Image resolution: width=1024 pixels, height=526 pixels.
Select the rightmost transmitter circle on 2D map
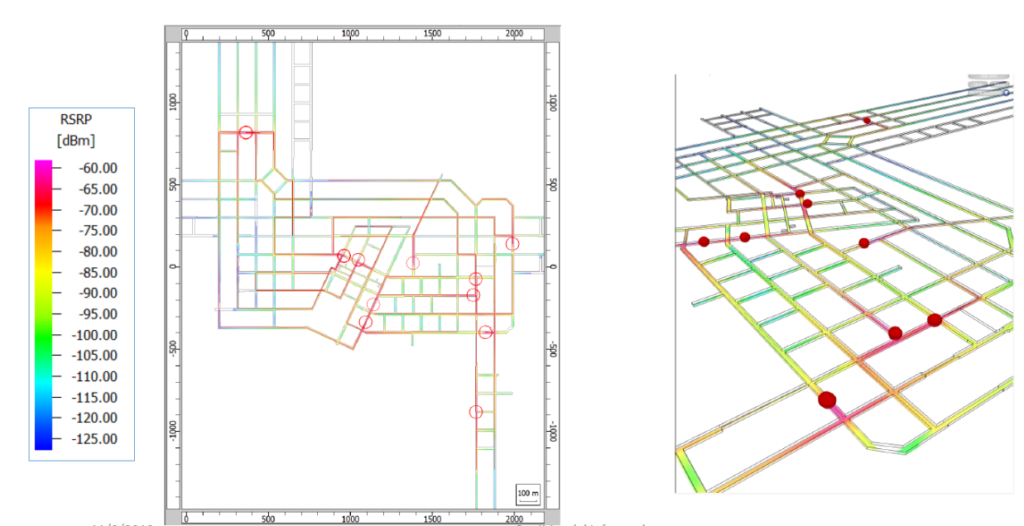(x=512, y=244)
